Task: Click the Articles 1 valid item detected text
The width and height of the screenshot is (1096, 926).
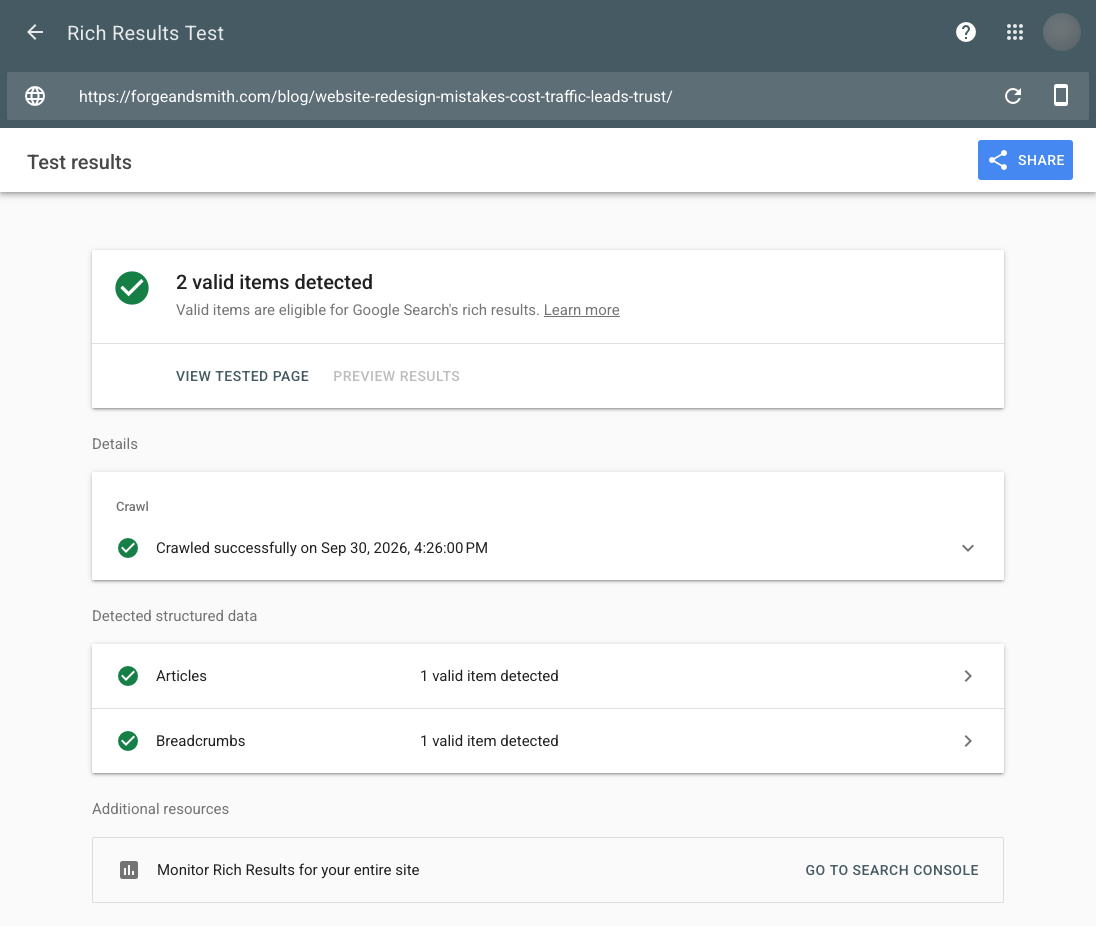Action: click(489, 676)
